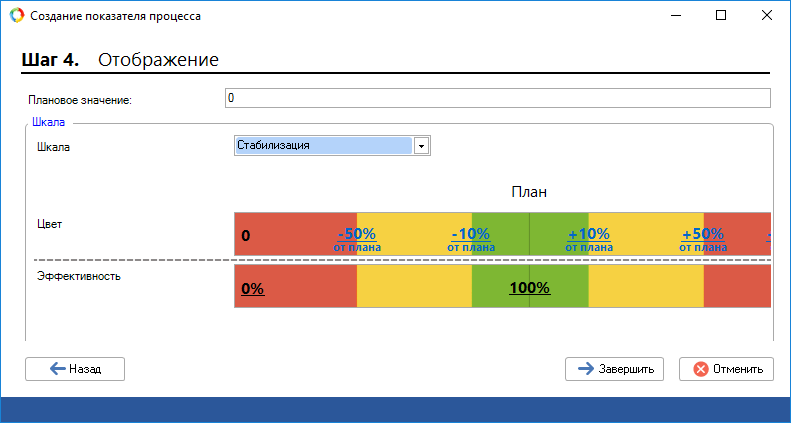Click the 0% efficiency value link

pyautogui.click(x=252, y=289)
